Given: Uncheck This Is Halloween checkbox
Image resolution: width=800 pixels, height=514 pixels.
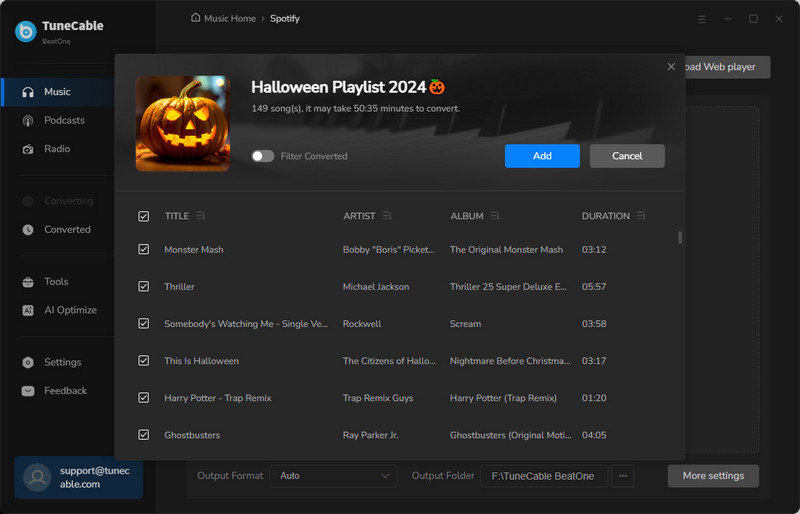Looking at the screenshot, I should pyautogui.click(x=144, y=361).
